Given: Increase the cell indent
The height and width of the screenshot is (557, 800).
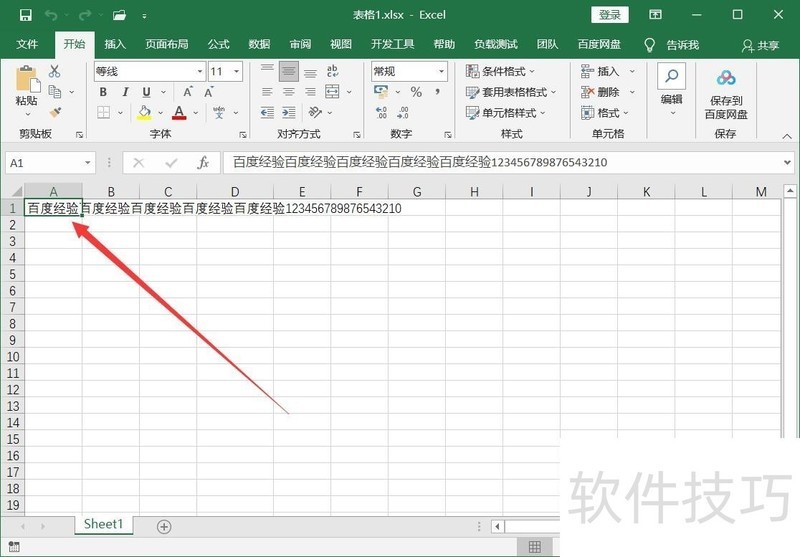Looking at the screenshot, I should (289, 112).
